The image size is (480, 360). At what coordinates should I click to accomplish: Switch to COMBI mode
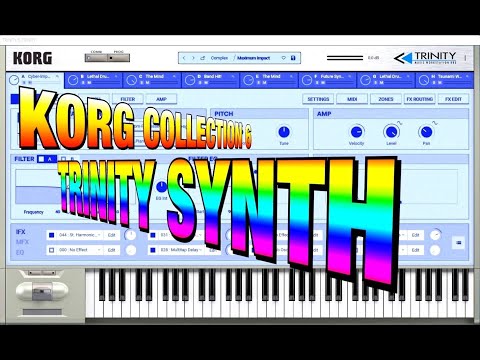[96, 58]
